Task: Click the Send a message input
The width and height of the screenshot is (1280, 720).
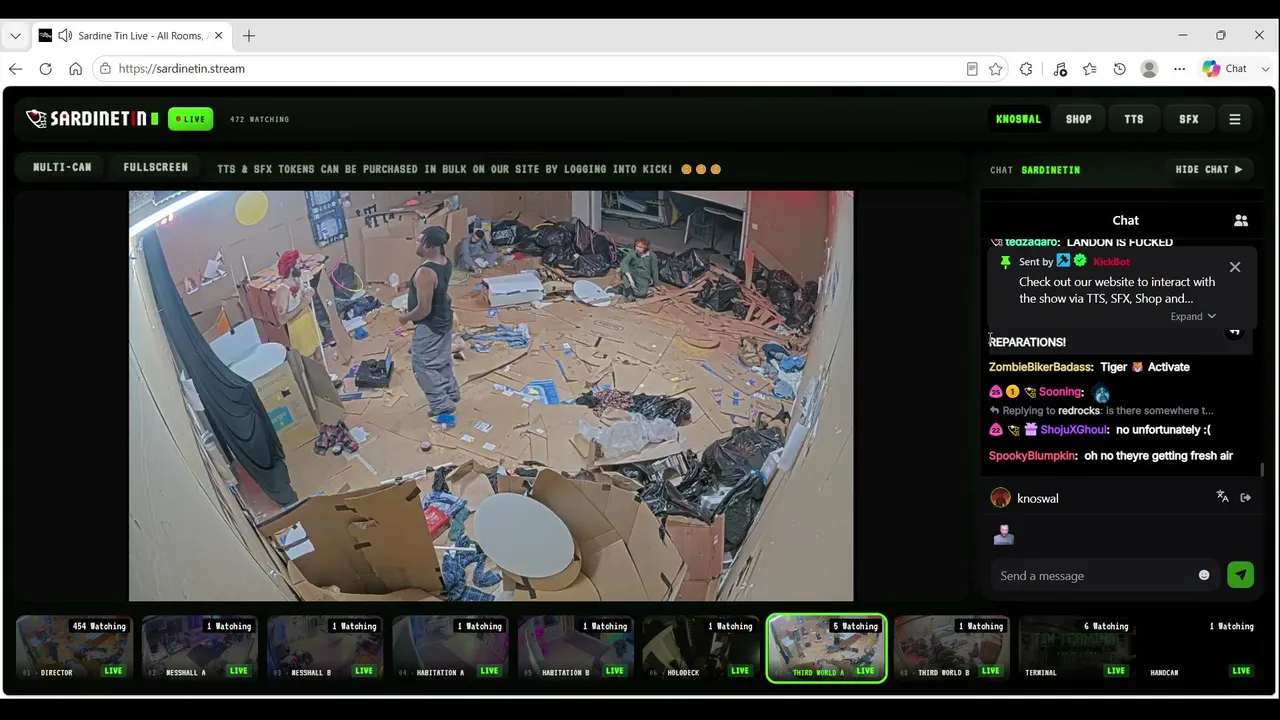Action: click(x=1095, y=576)
